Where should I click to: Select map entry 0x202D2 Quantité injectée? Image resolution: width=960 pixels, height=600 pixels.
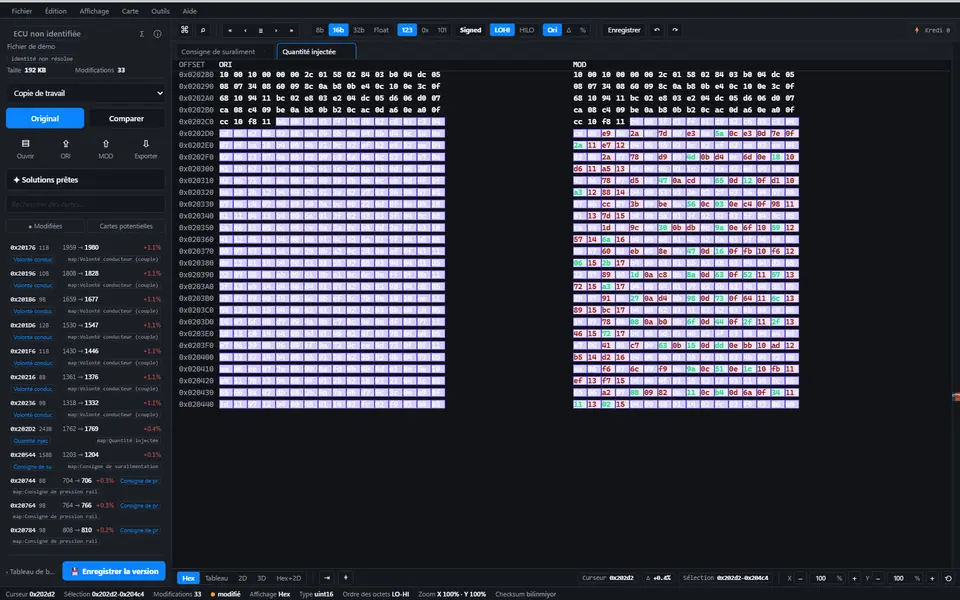coord(86,434)
